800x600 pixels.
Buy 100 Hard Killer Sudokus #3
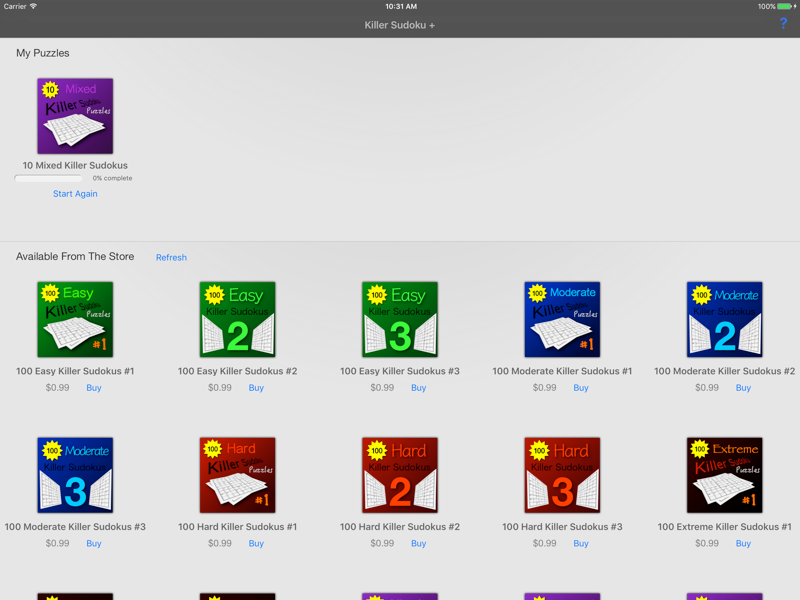tap(581, 543)
